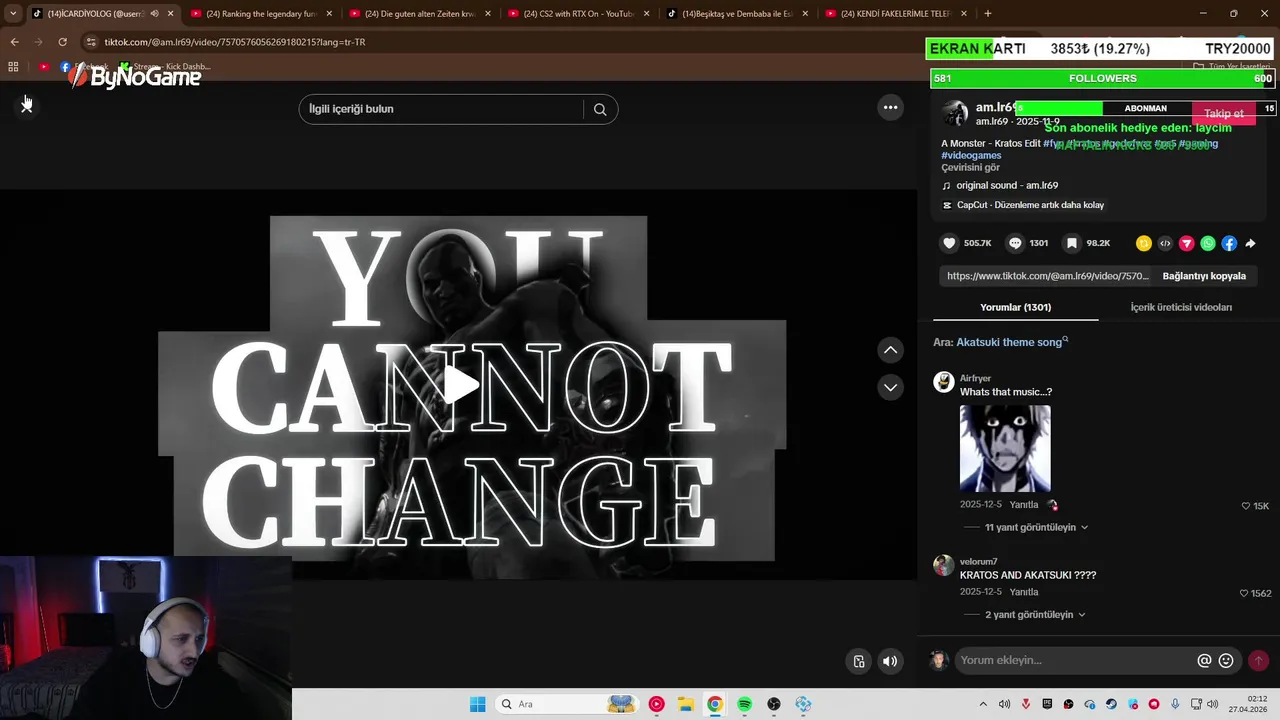
Task: Follow creator with 'Takip et' button
Action: point(1224,114)
